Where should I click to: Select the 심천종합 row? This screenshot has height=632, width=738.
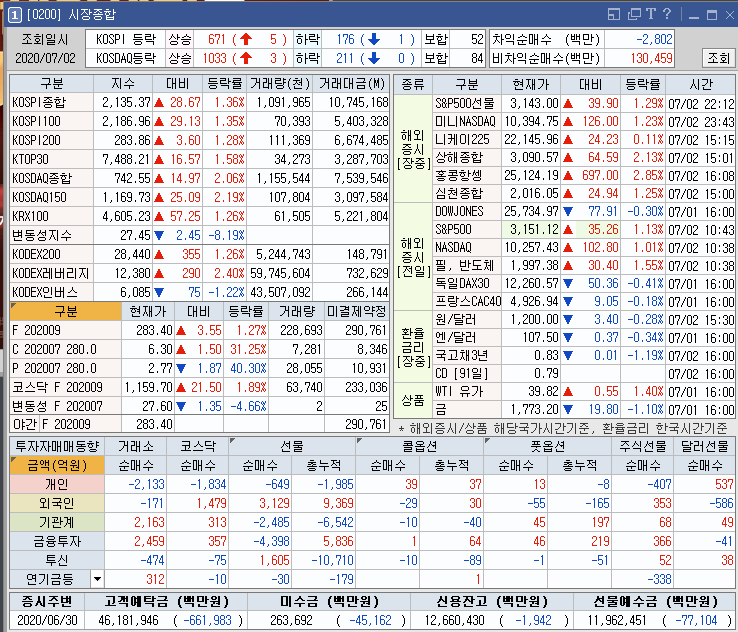584,193
